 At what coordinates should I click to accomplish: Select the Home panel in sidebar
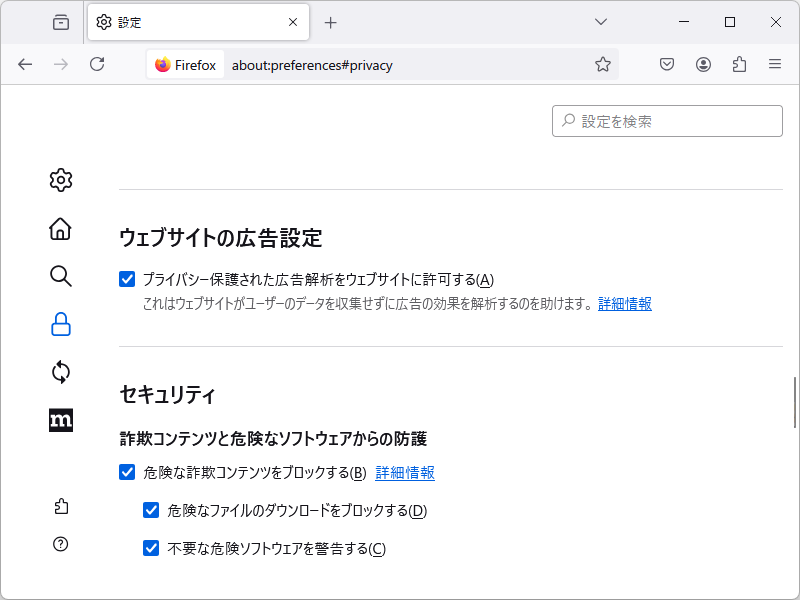point(60,229)
